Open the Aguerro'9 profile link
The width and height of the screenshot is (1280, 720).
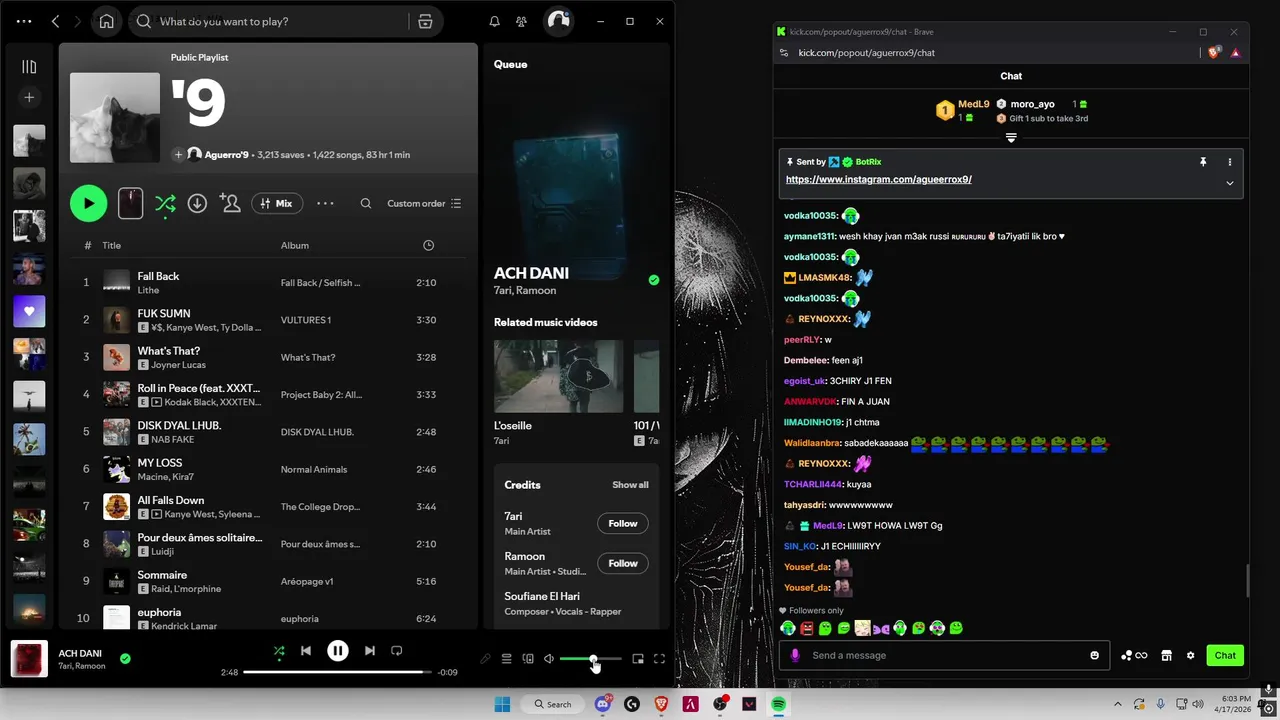click(x=226, y=155)
